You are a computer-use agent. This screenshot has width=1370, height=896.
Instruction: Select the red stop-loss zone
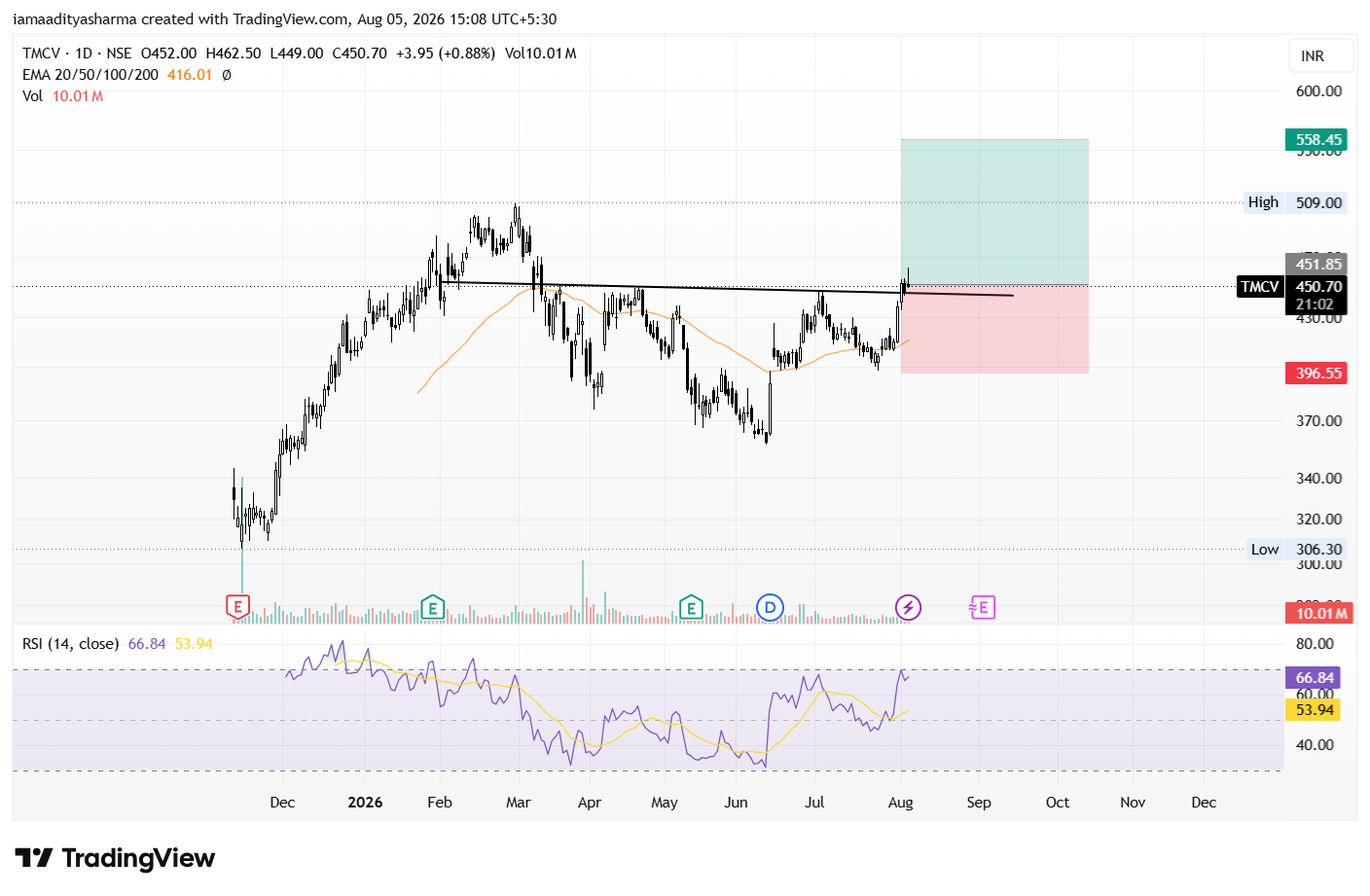point(994,329)
